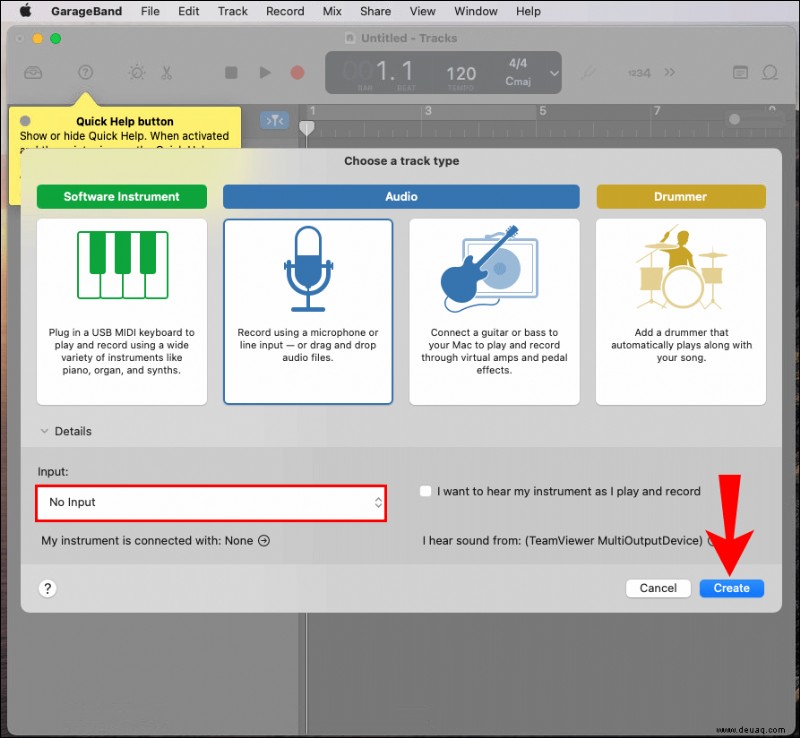Screen dimensions: 800x738
Task: Choose the guitar and amp track card
Action: pos(494,312)
